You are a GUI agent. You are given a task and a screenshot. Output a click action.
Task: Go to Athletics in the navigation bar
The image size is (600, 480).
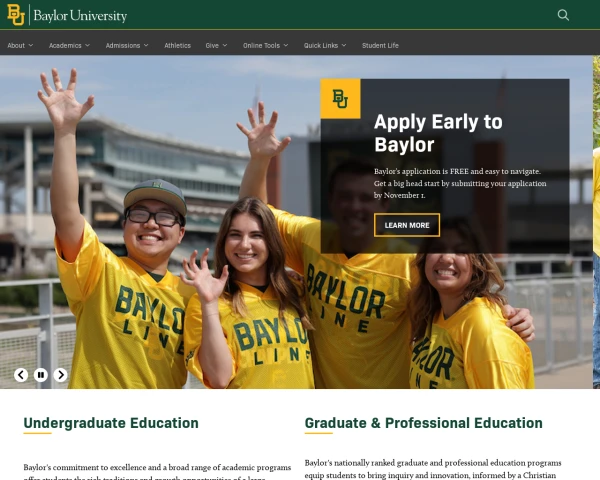[177, 45]
